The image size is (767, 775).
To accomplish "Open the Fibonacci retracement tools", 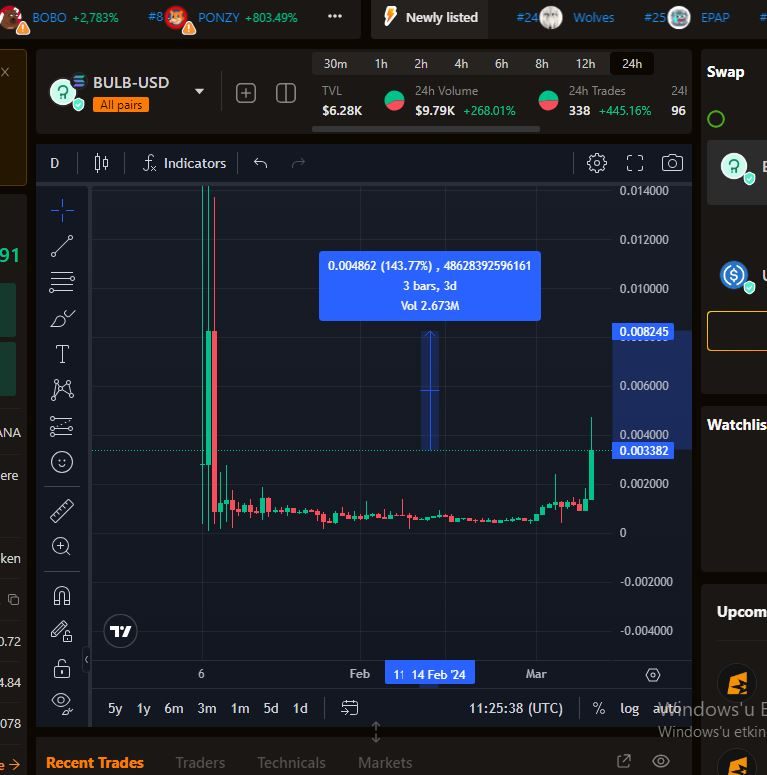I will pyautogui.click(x=62, y=282).
